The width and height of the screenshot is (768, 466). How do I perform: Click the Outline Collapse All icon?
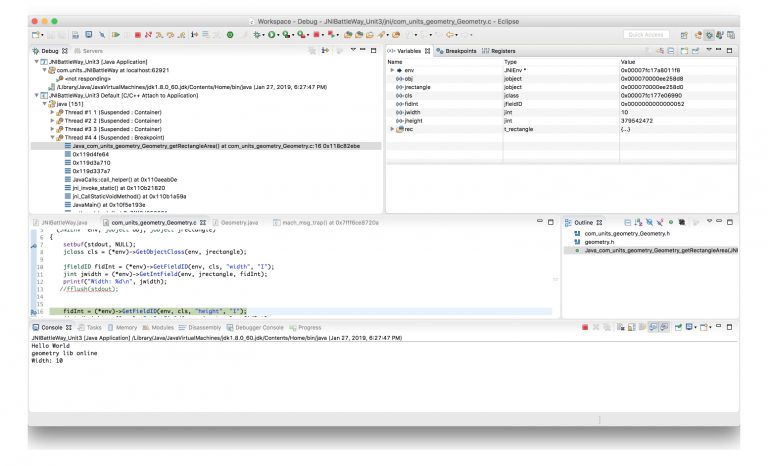click(x=627, y=222)
